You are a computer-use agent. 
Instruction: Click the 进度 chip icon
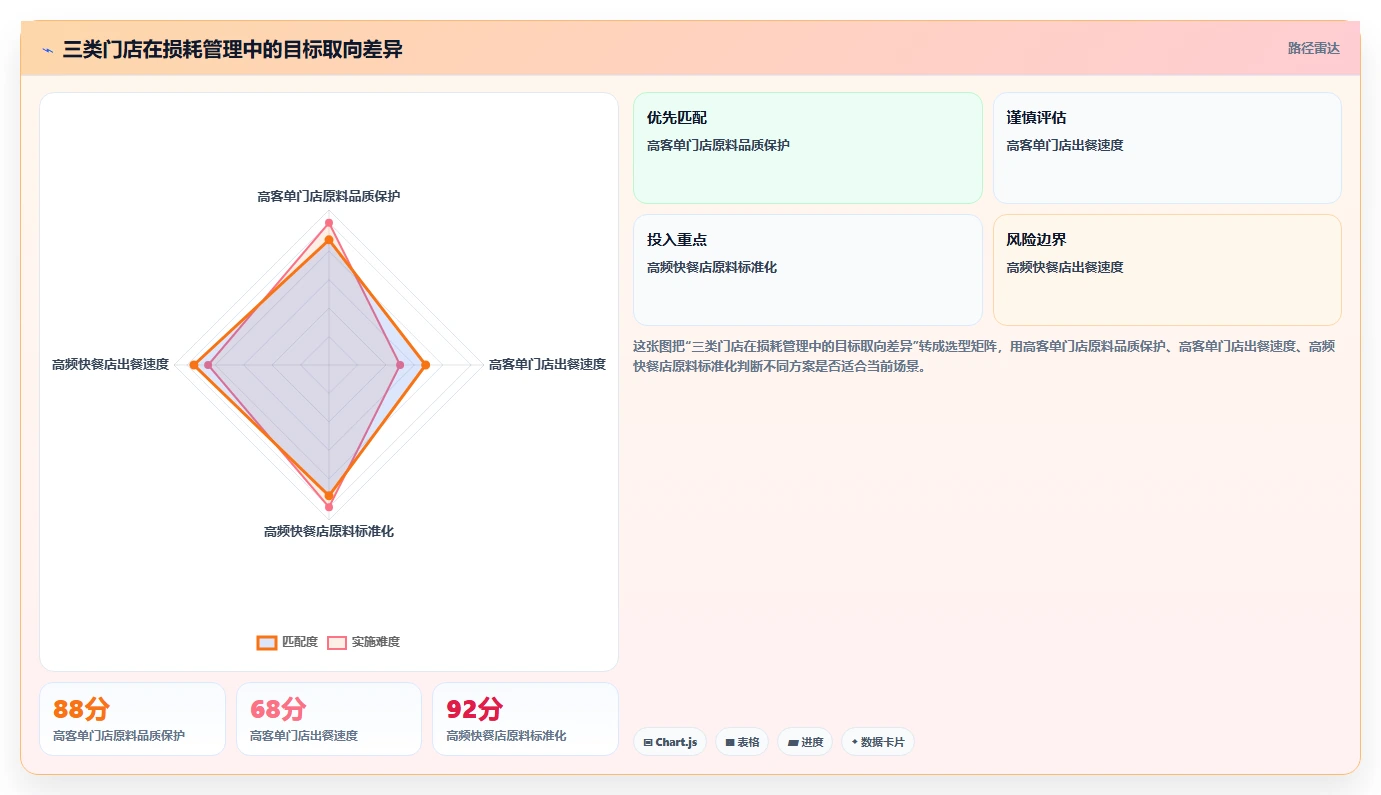tap(792, 742)
